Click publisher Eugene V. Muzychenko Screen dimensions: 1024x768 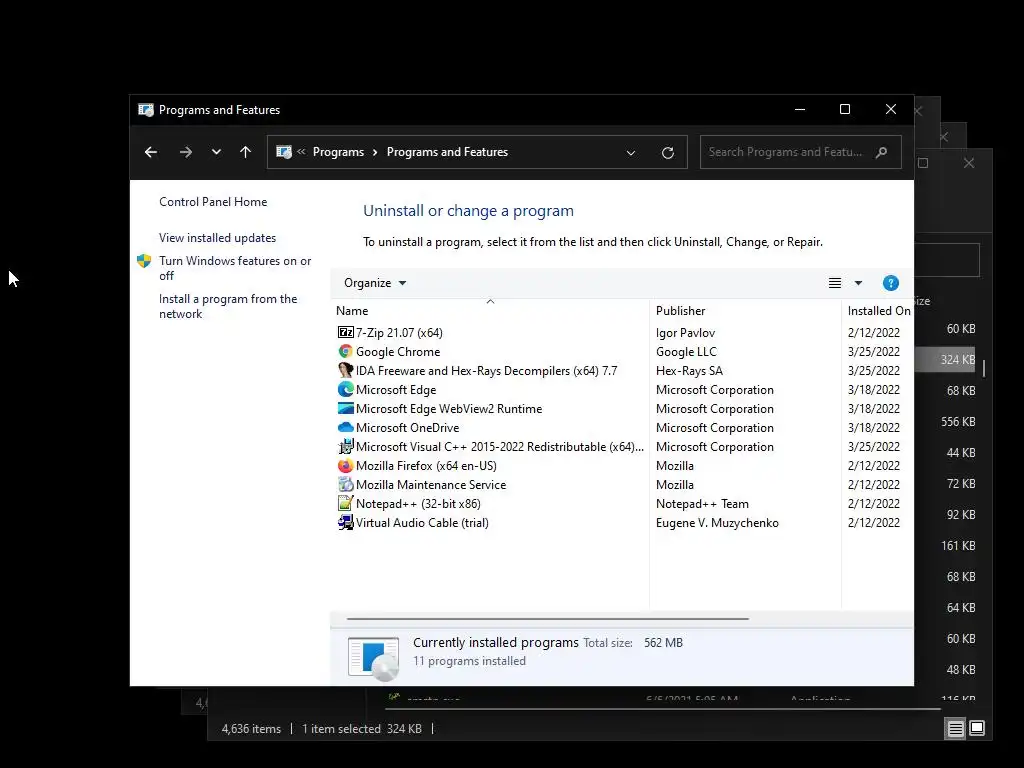[717, 522]
